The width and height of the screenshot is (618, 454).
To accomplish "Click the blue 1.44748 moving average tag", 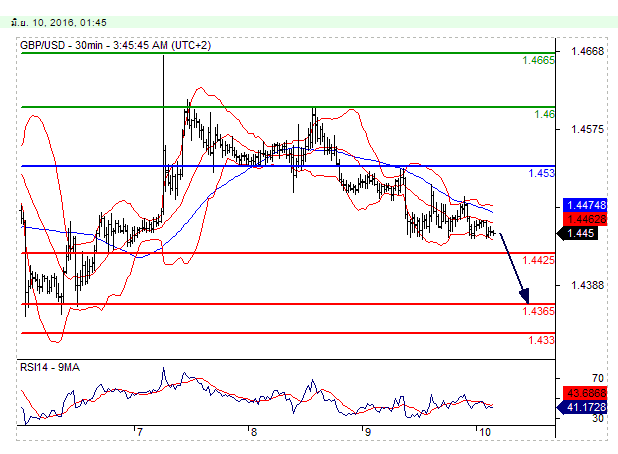I will click(x=585, y=205).
